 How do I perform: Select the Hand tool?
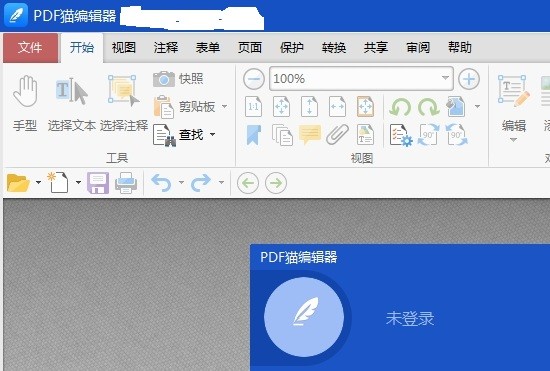[x=25, y=102]
